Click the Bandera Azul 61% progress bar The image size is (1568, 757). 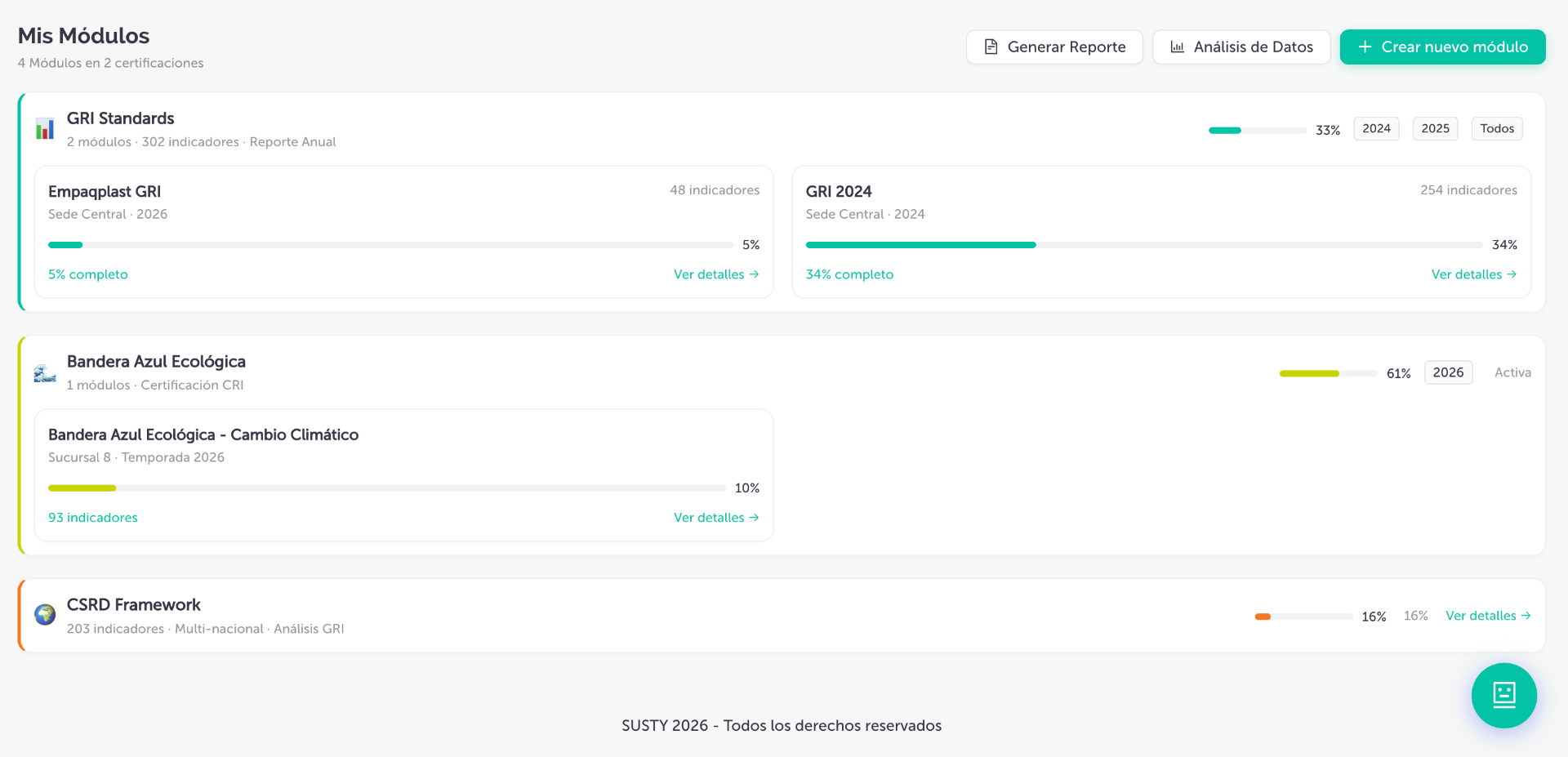(1329, 373)
